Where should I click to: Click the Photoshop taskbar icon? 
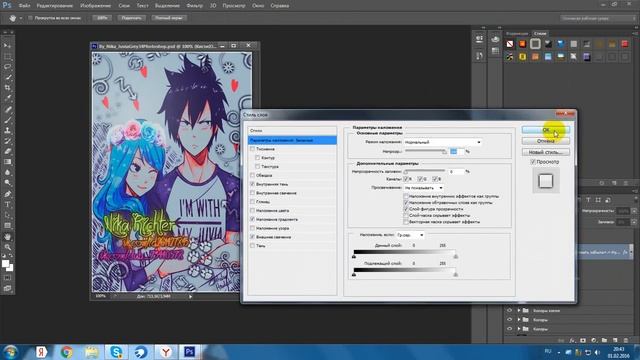[189, 351]
